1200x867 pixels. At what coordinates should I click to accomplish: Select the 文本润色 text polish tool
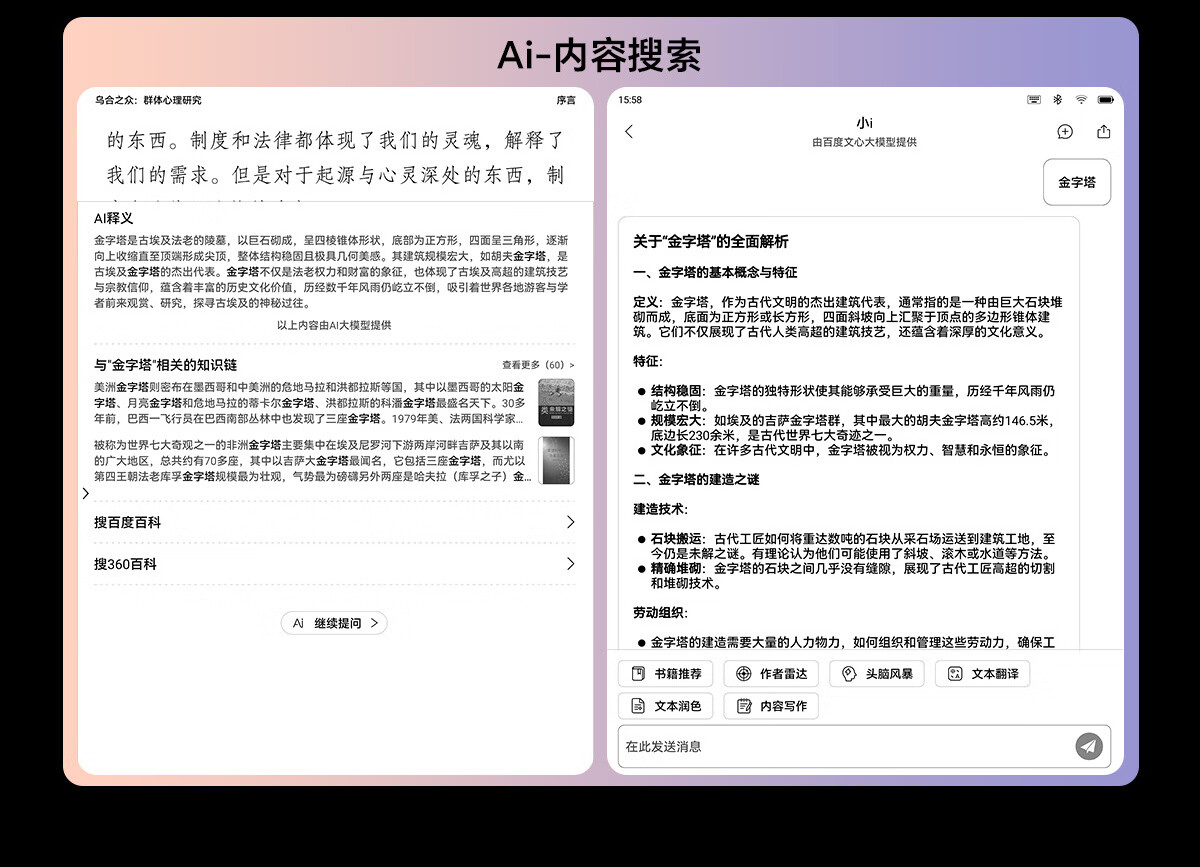click(666, 706)
